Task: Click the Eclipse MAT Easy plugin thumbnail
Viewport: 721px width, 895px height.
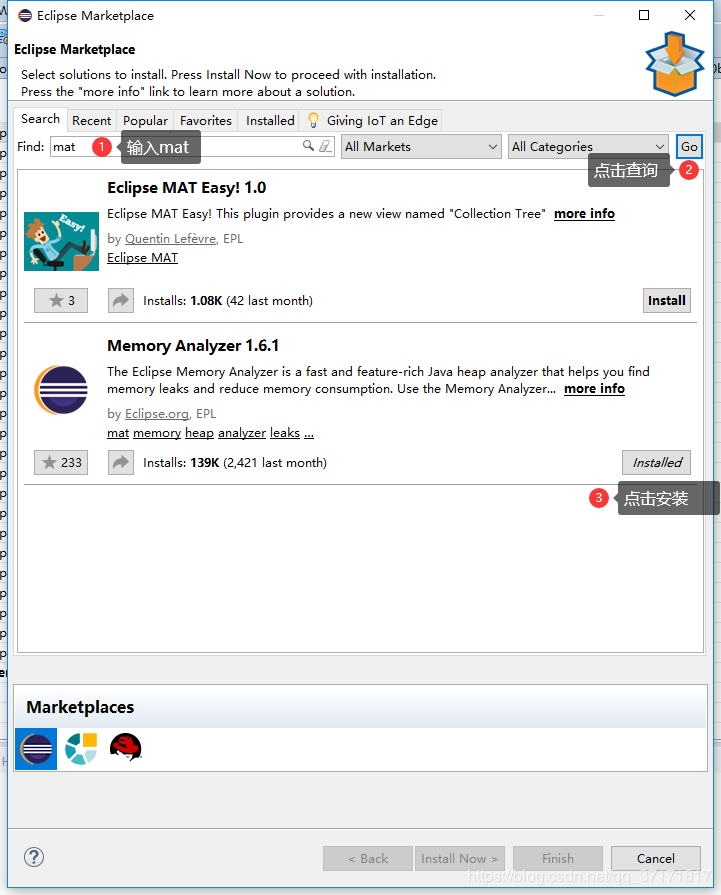Action: pyautogui.click(x=61, y=241)
